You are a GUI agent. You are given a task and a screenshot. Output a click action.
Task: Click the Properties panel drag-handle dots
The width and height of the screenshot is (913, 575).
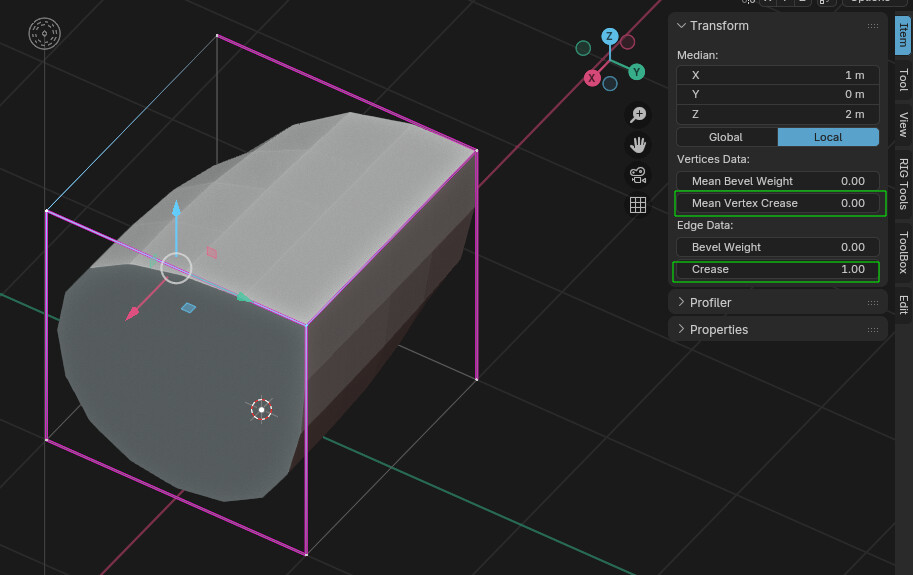[872, 330]
